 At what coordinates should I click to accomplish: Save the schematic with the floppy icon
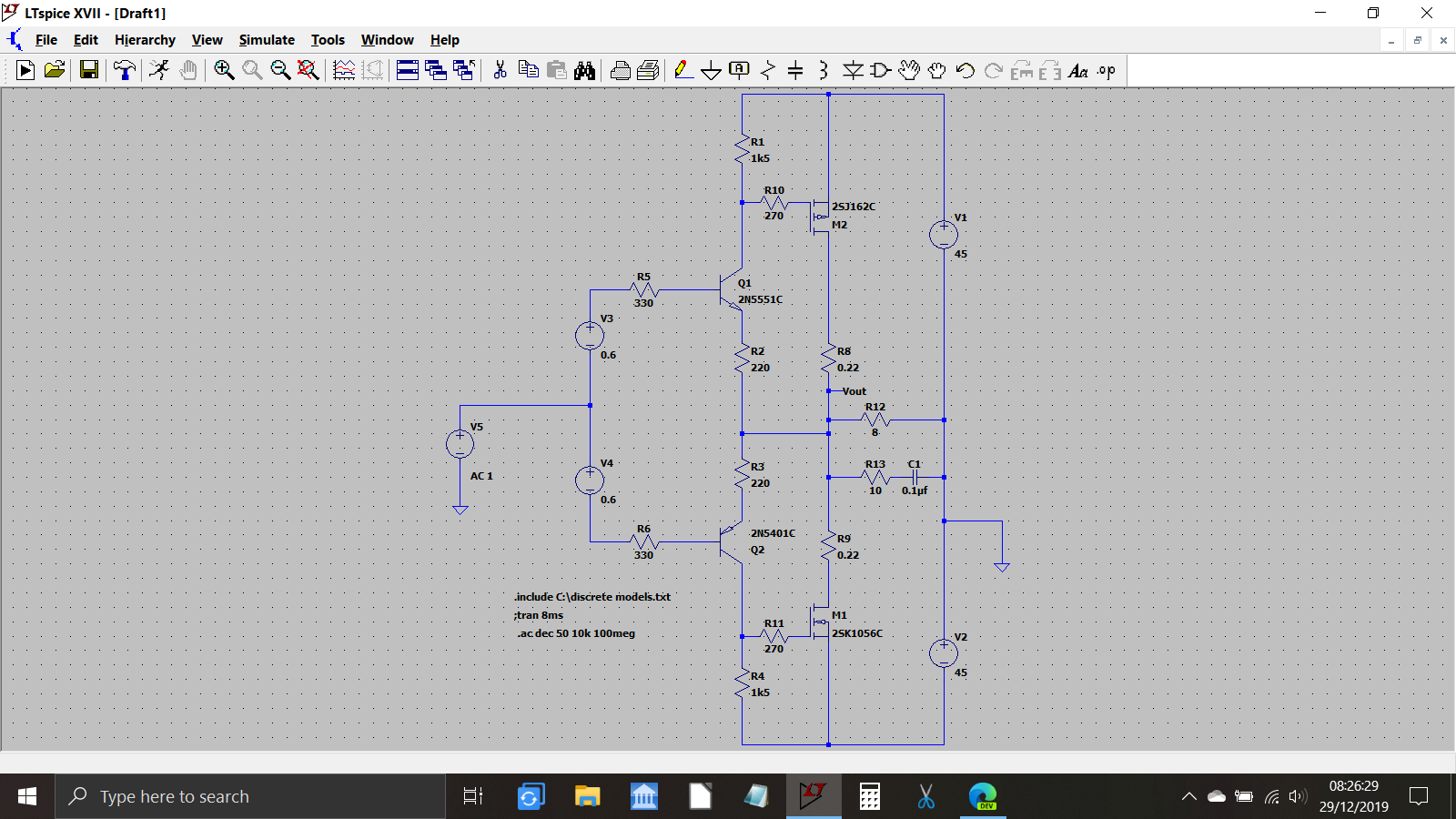point(89,70)
